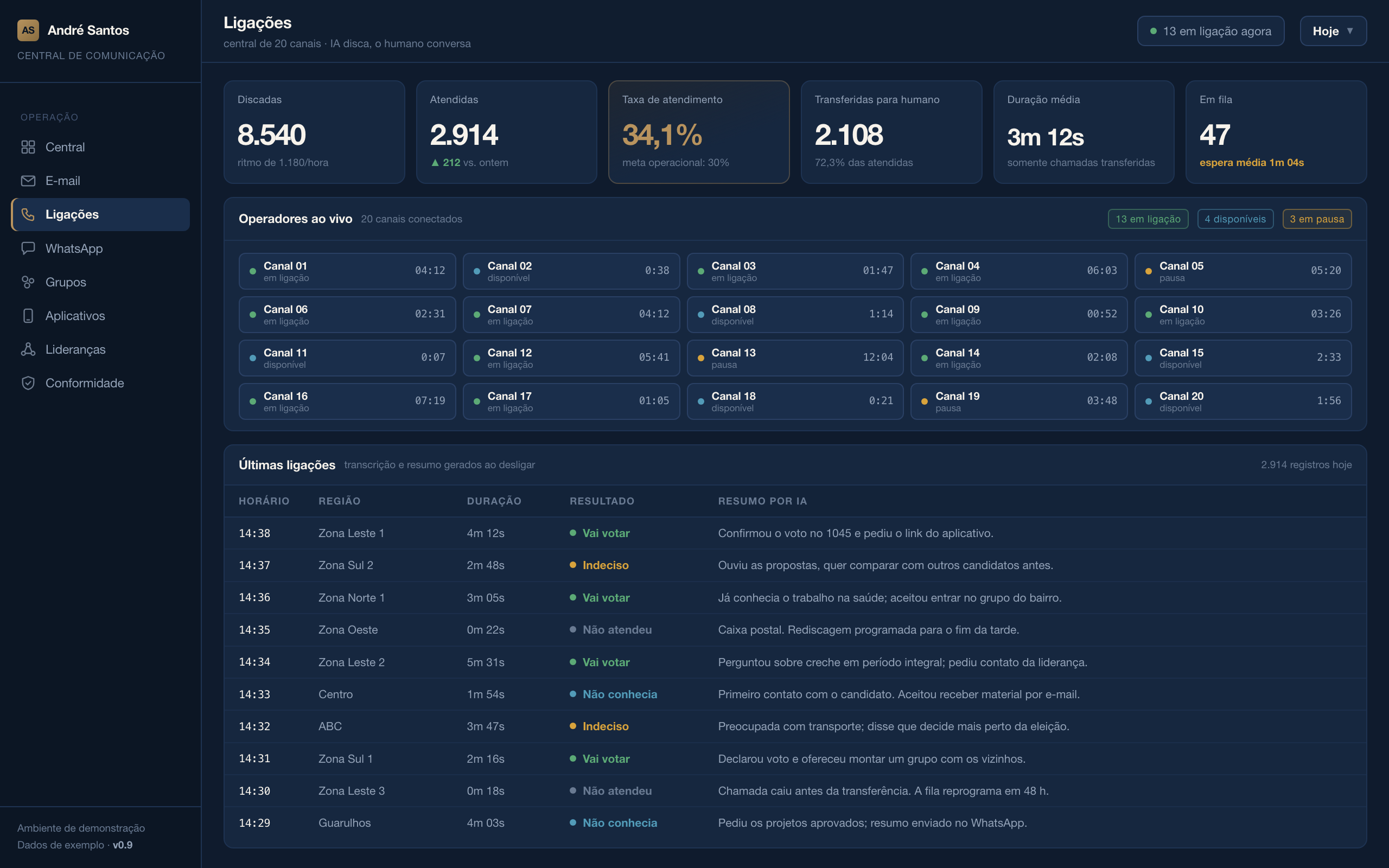
Task: Click the Ligações phone icon
Action: pyautogui.click(x=28, y=215)
